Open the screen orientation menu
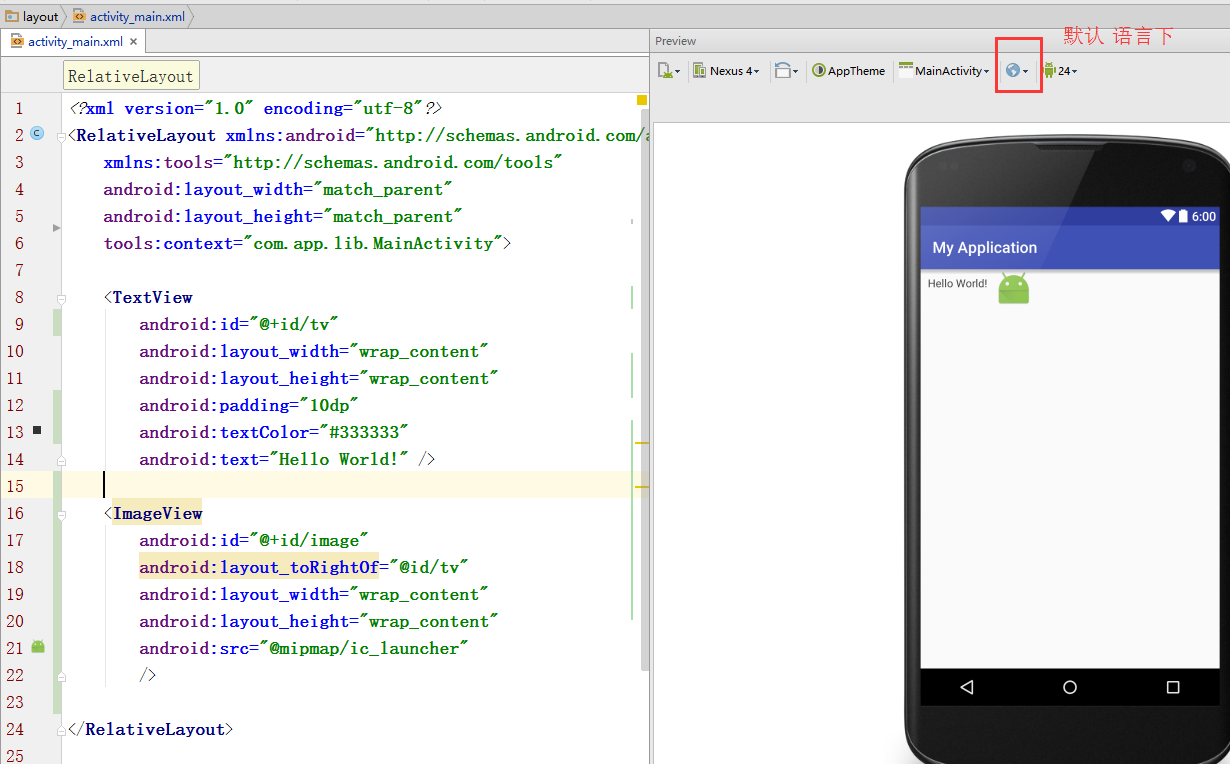Screen dimensions: 1230x764 pyautogui.click(x=787, y=71)
